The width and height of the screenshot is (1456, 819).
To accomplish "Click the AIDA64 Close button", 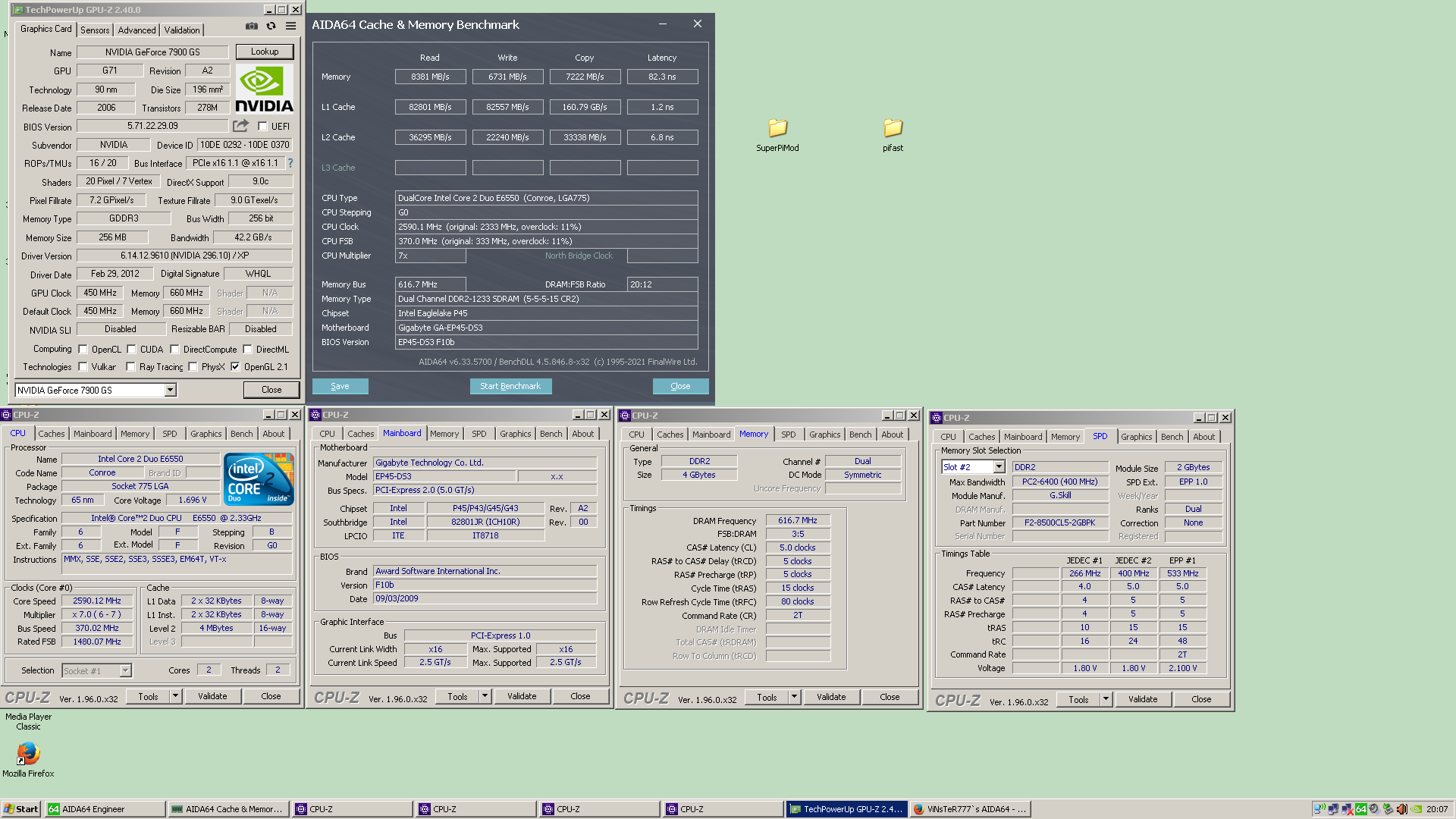I will [x=680, y=386].
